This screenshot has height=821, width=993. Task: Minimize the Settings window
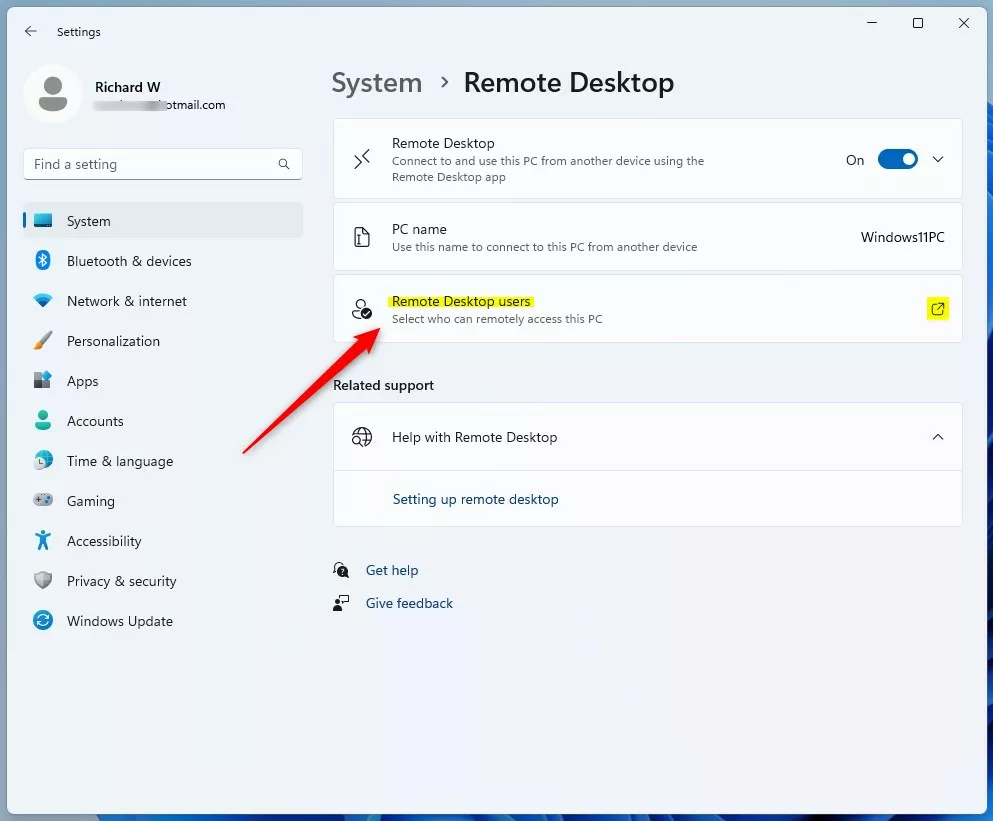(872, 23)
